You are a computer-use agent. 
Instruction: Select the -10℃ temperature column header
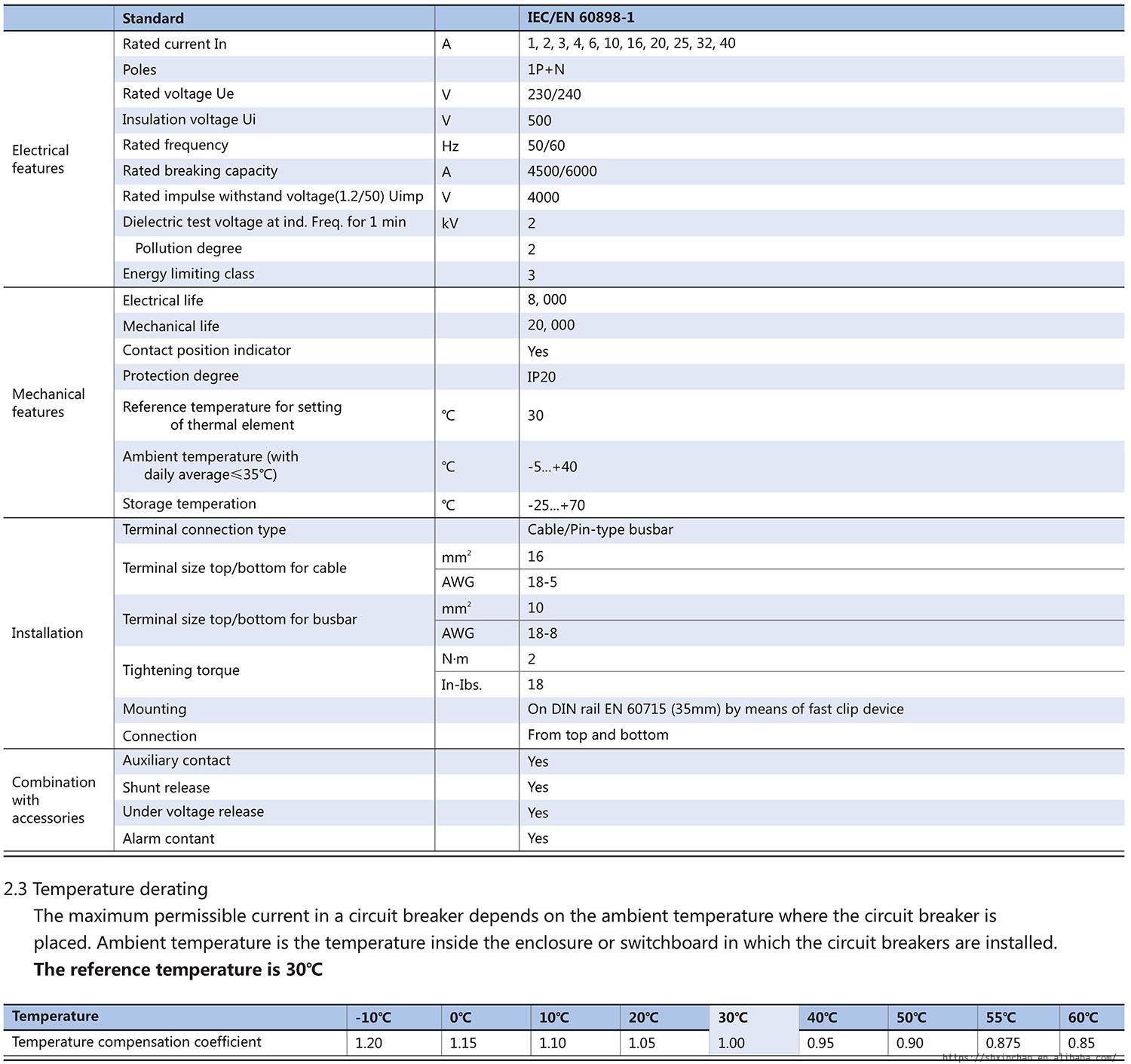[x=373, y=1017]
